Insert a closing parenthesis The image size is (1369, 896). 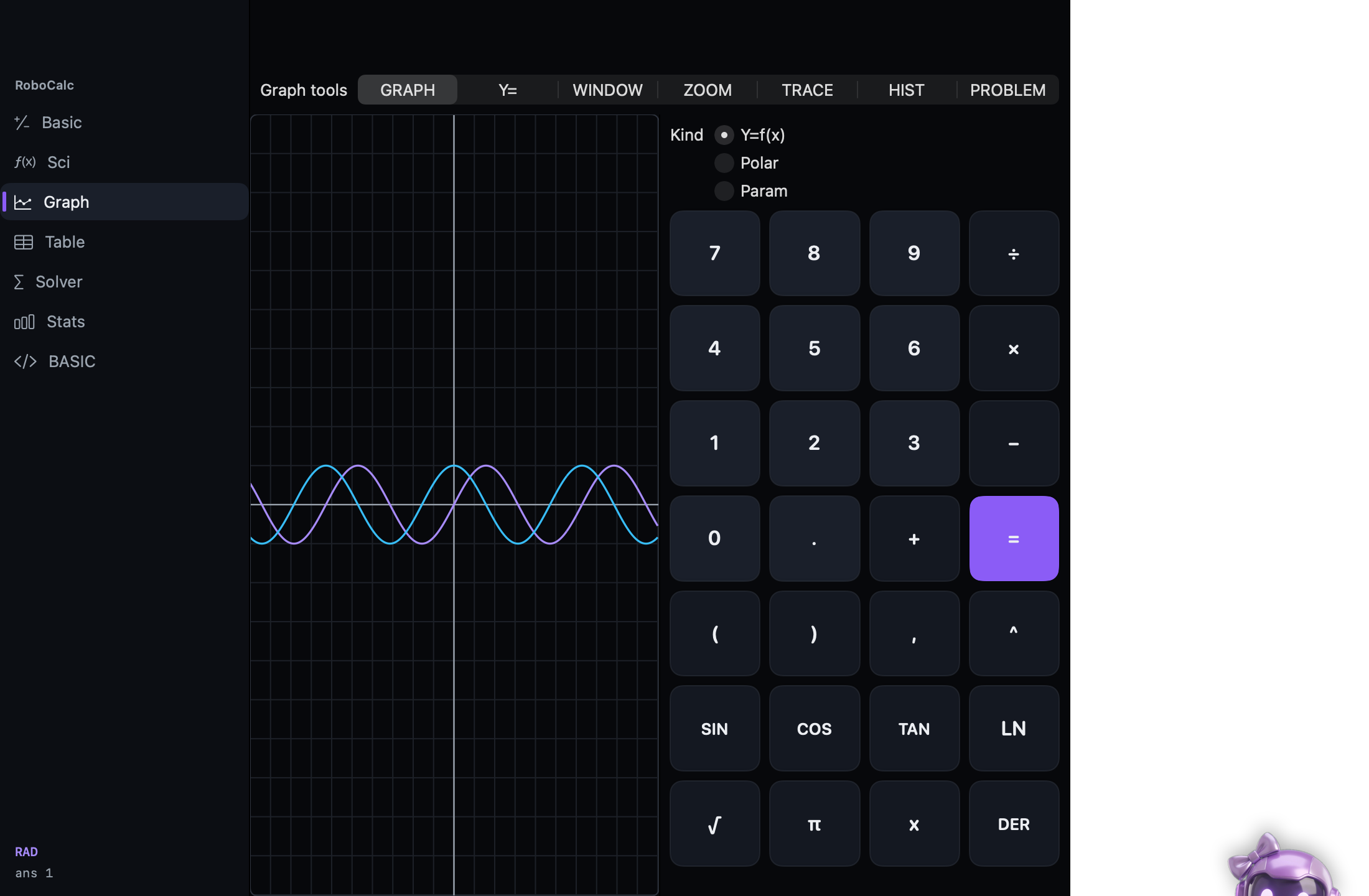(815, 633)
